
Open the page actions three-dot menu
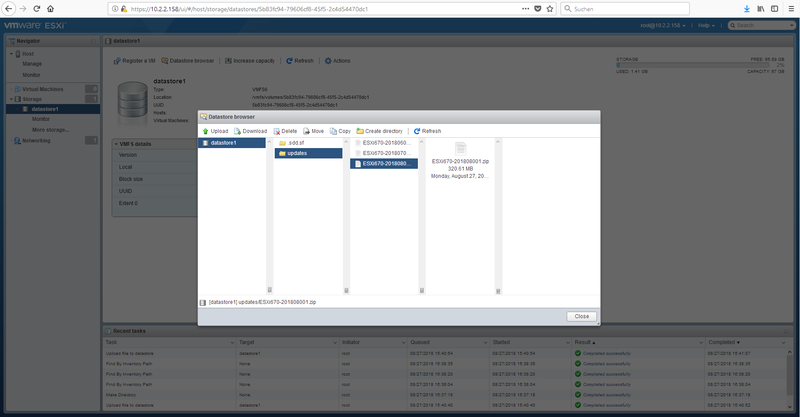[526, 9]
